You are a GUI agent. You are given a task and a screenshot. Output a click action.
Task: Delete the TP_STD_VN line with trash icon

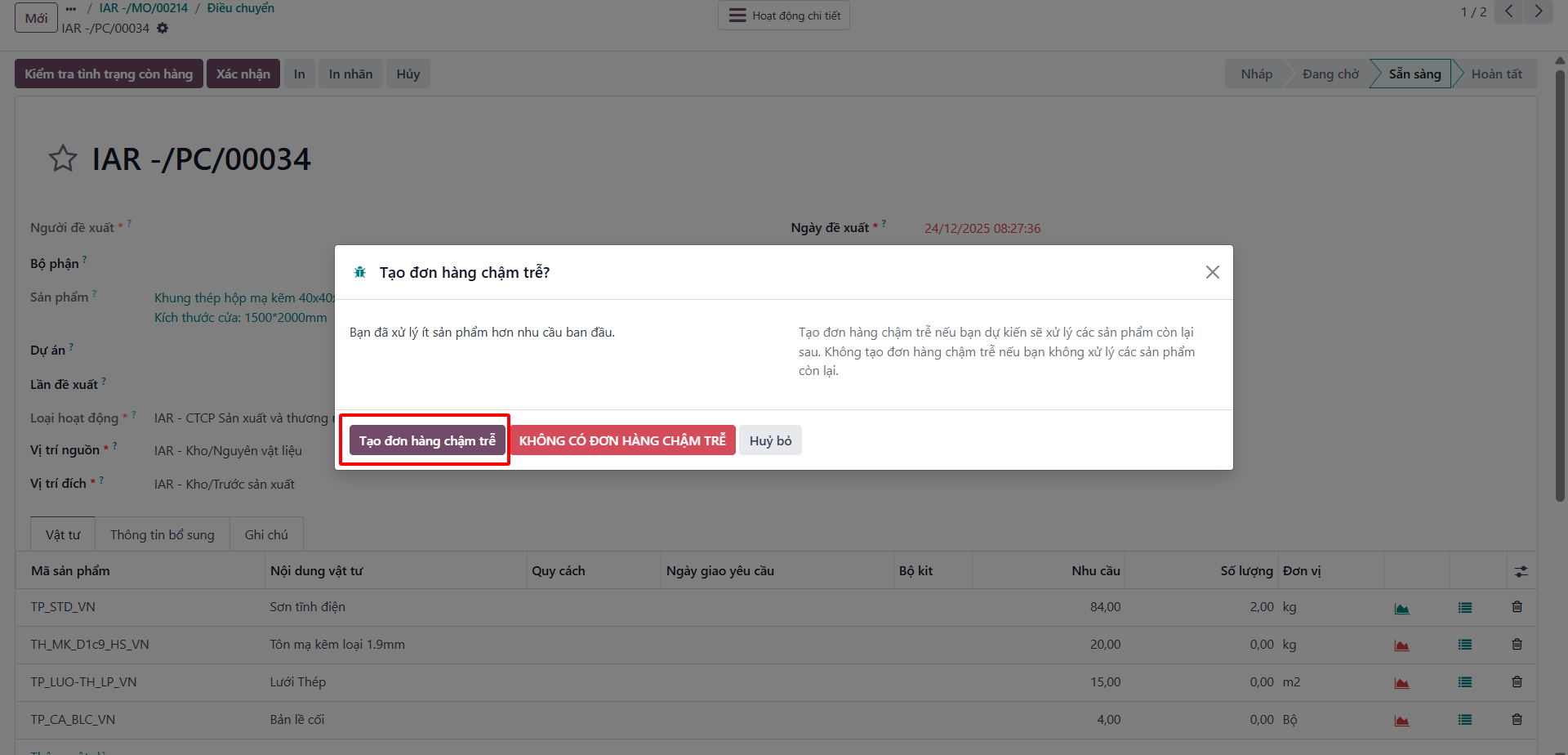(x=1517, y=606)
